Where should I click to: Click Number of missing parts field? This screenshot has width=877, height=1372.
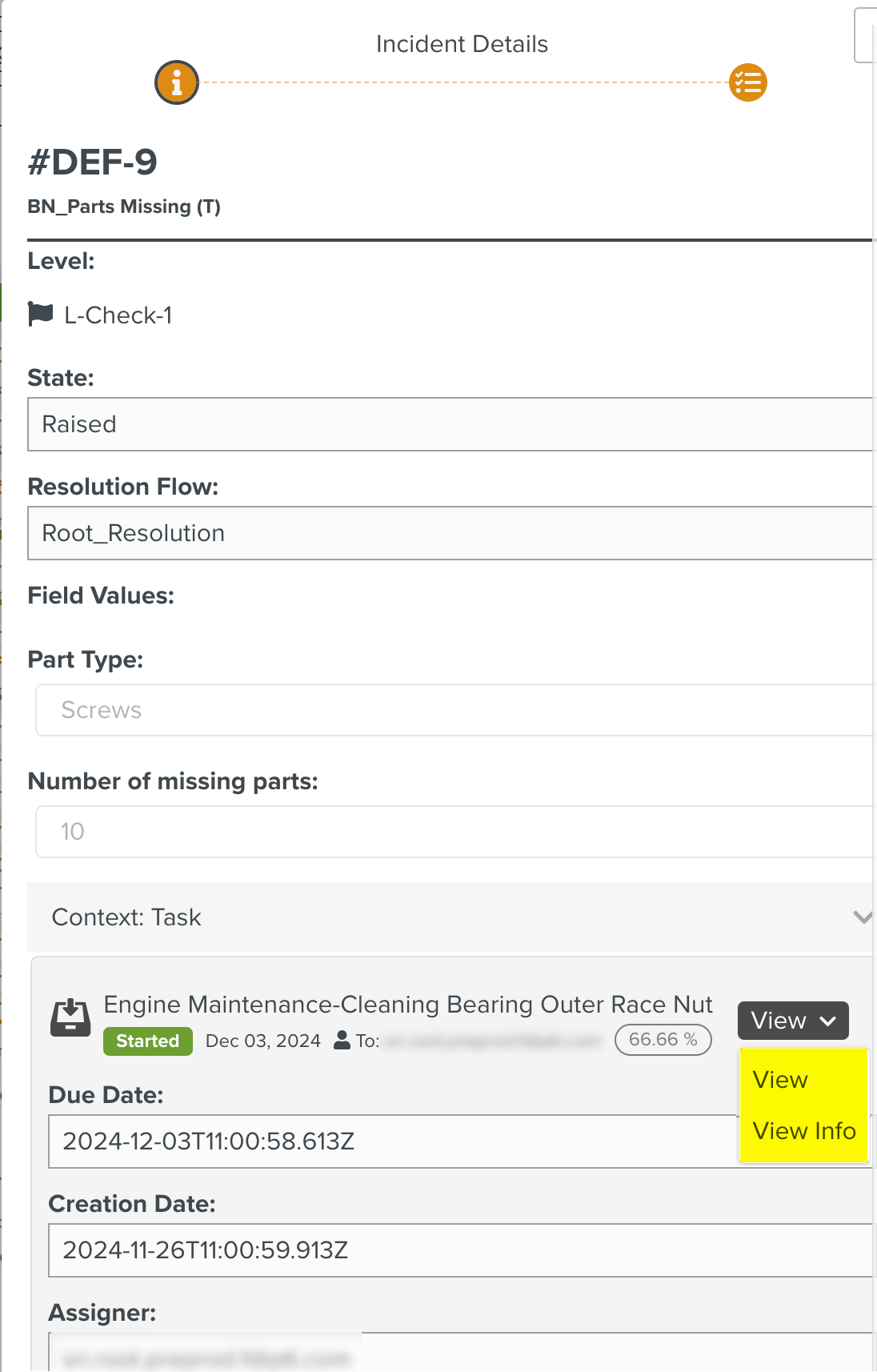coord(452,832)
